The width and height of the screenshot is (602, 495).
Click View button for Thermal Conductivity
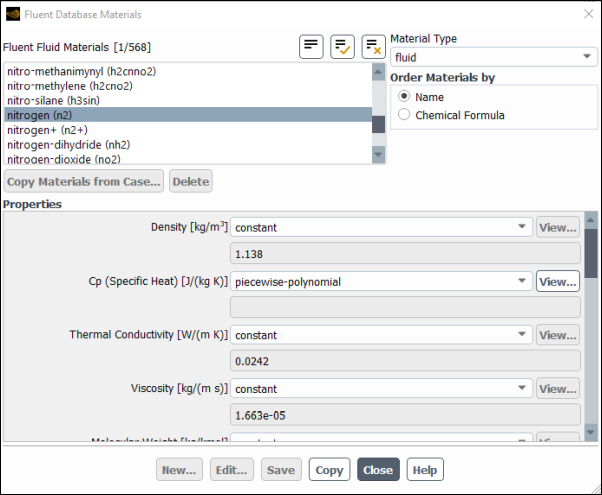[x=557, y=335]
